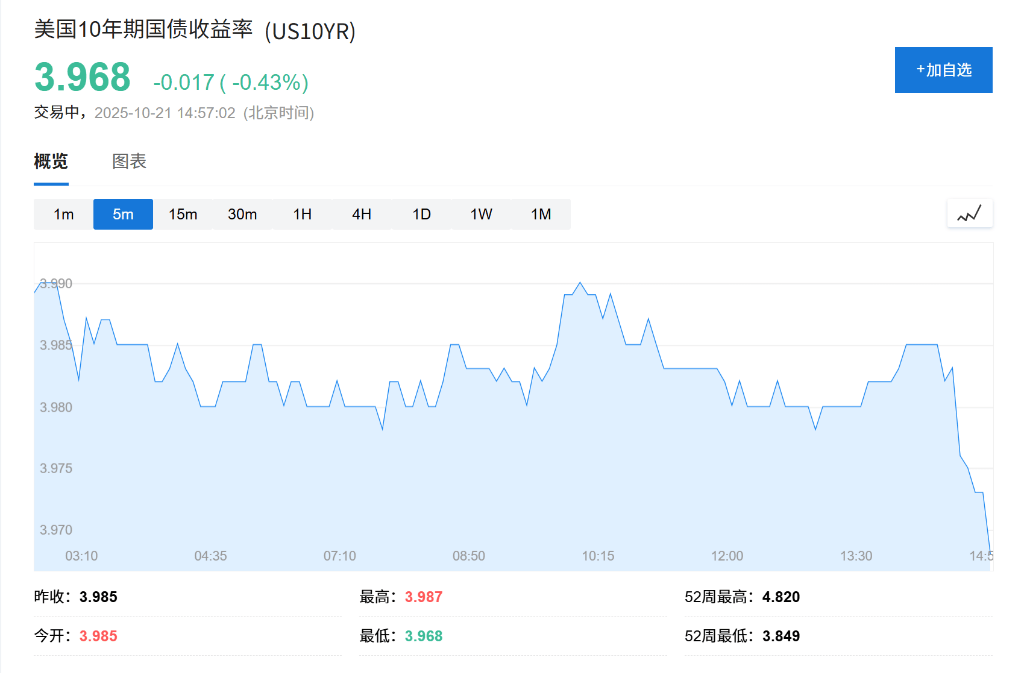
Task: Open the chart type selector icon
Action: 969,212
